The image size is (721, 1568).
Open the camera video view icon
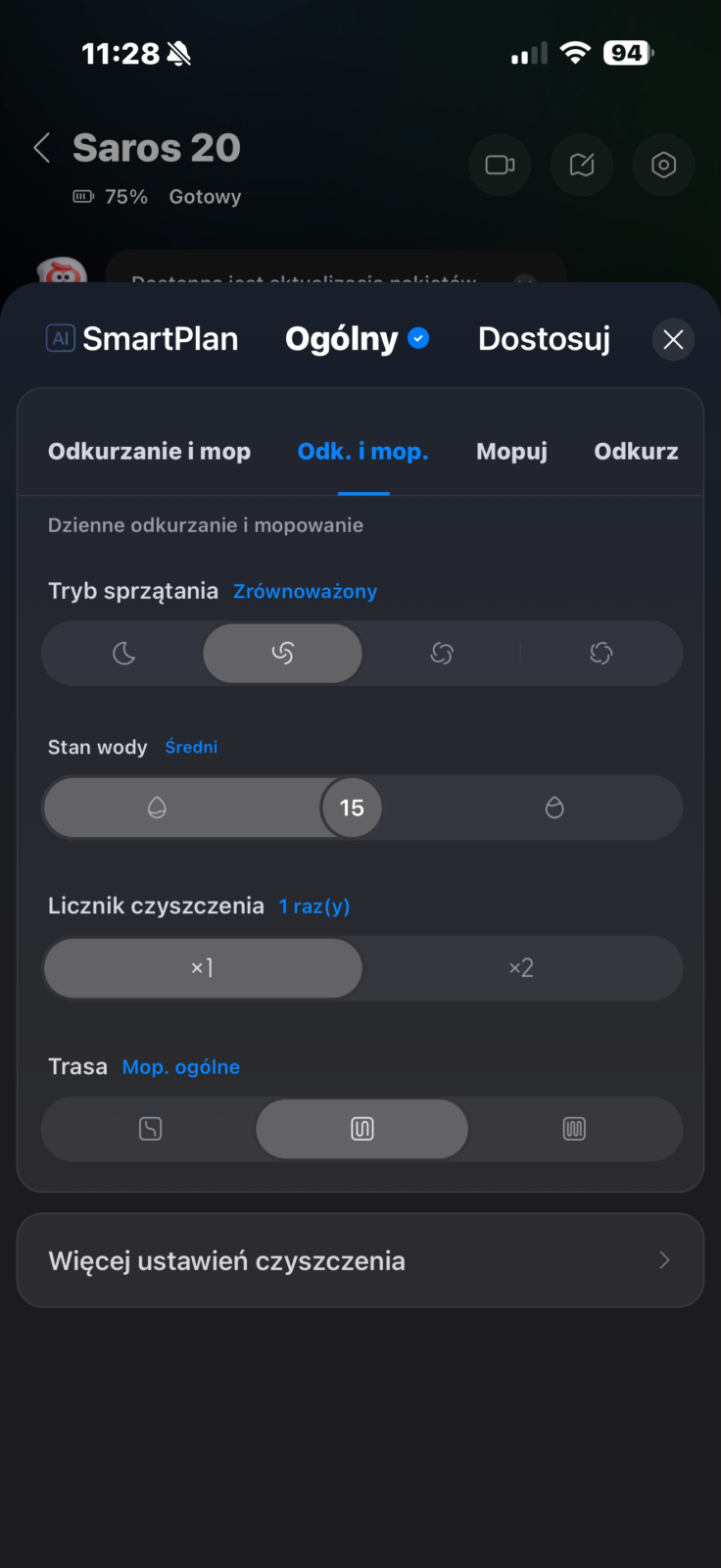(500, 165)
